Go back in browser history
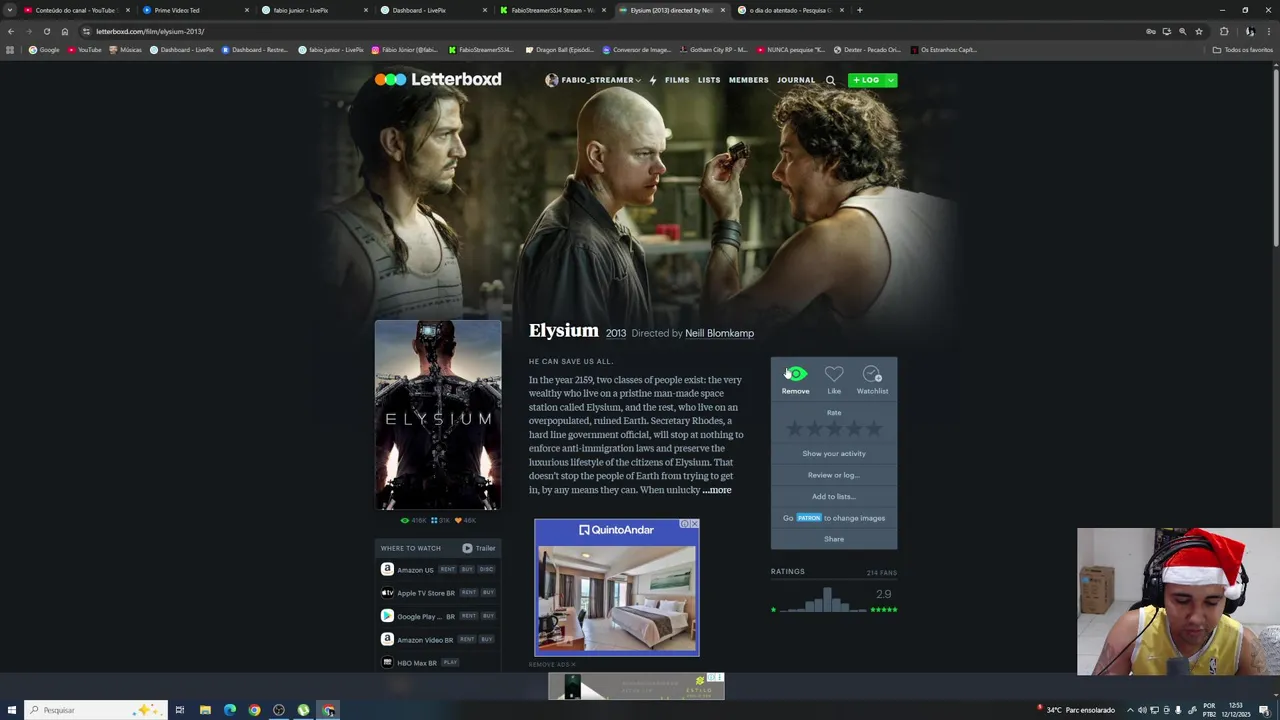 click(11, 31)
